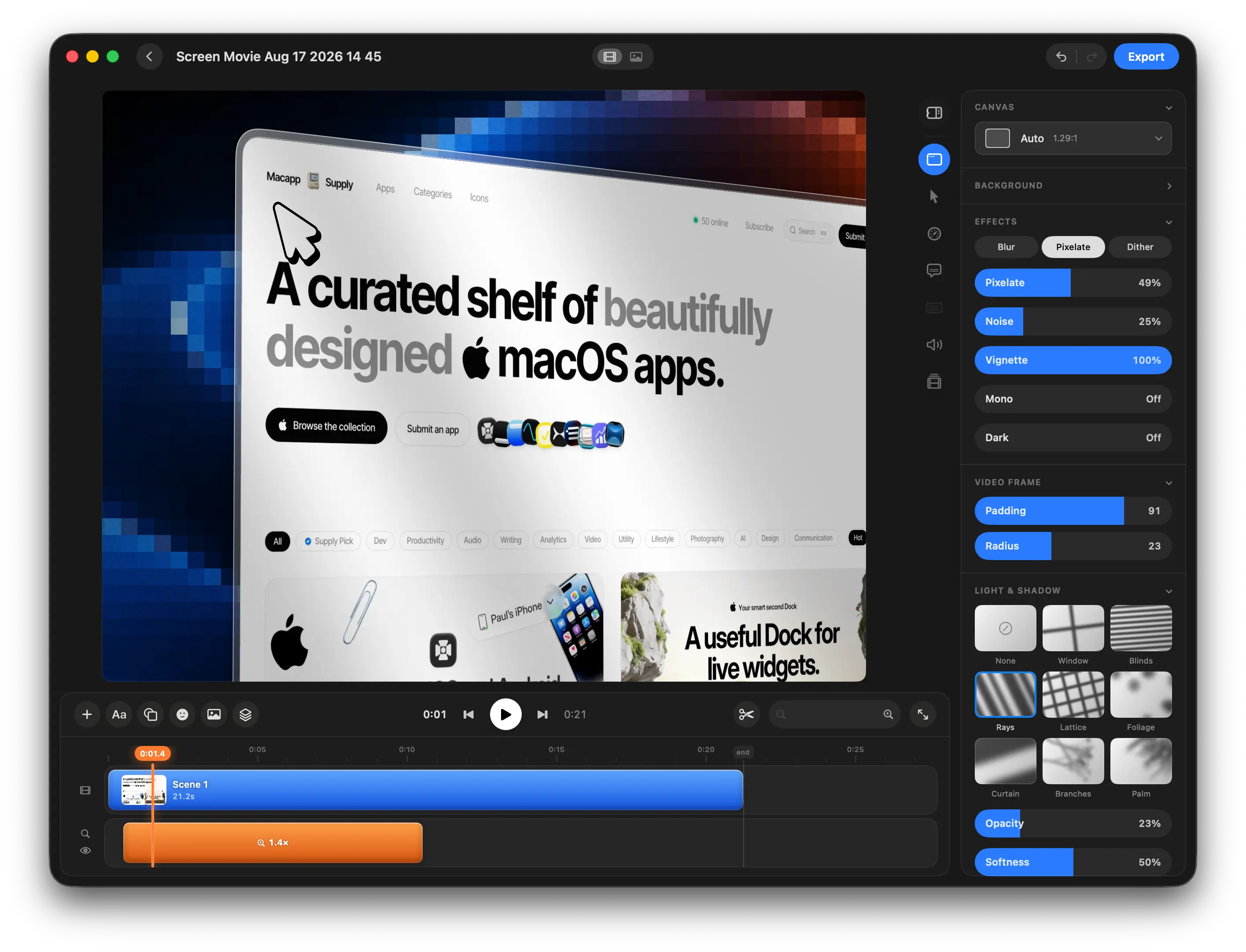Add a new item with plus button
Viewport: 1246px width, 952px height.
coord(87,715)
